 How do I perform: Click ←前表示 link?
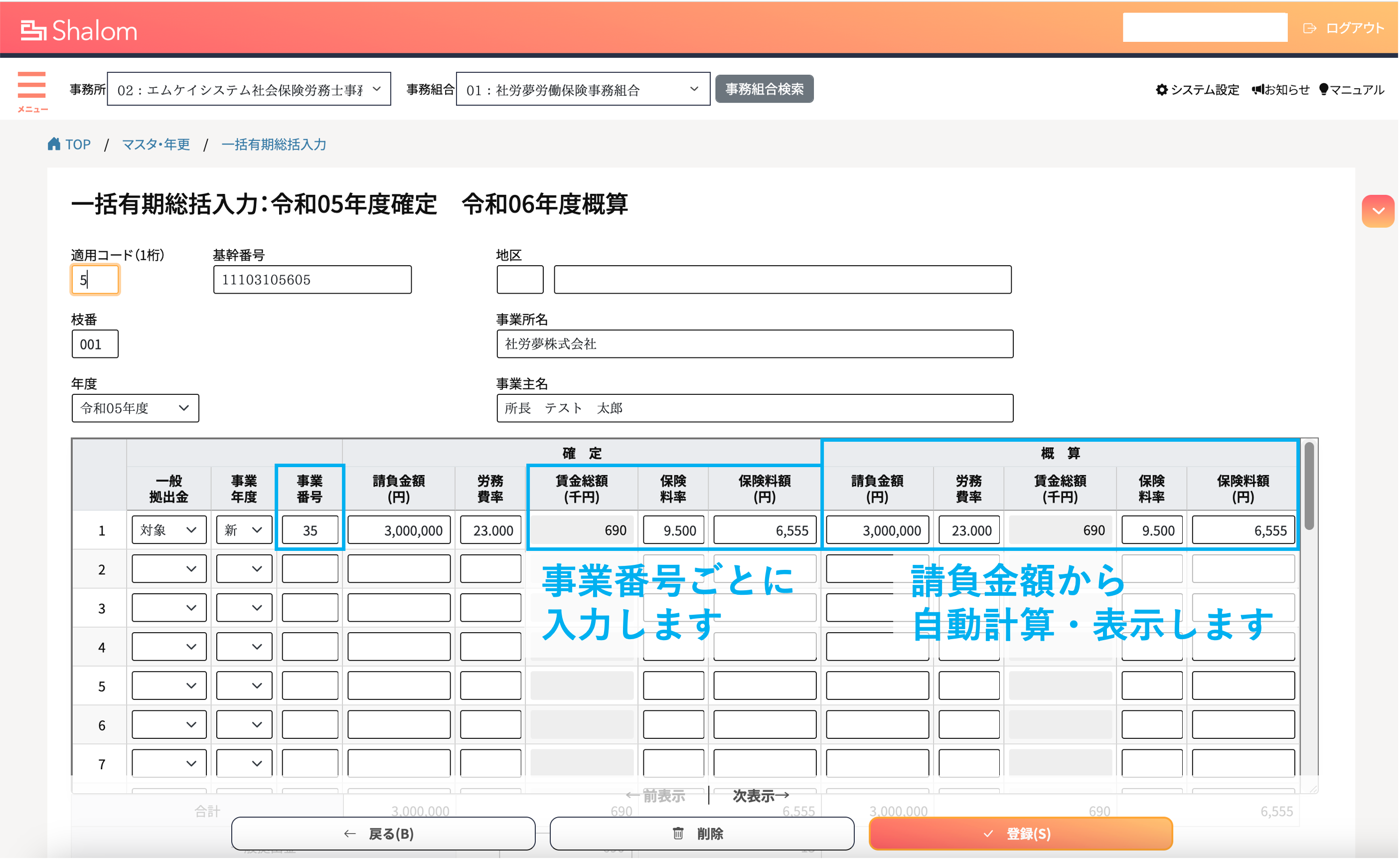coord(656,795)
